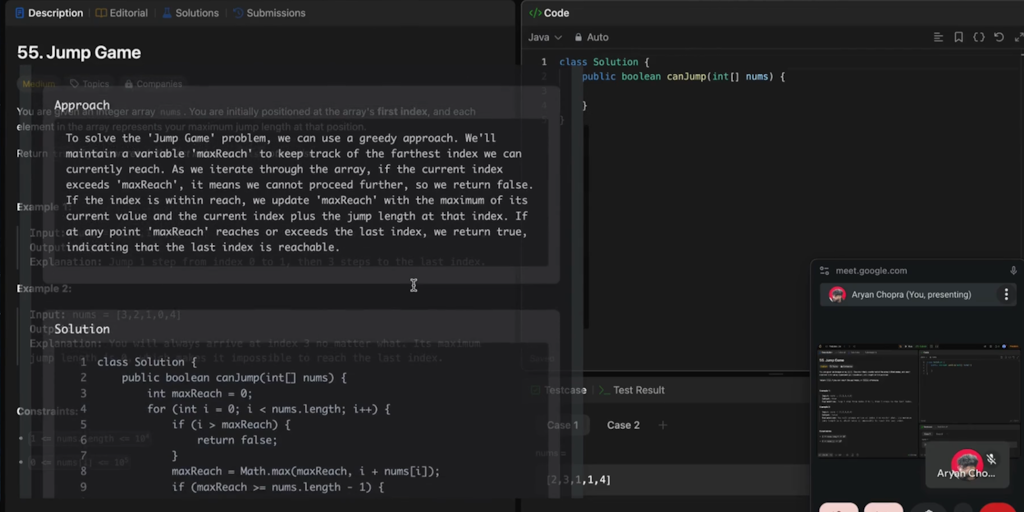This screenshot has height=512, width=1024.
Task: Reset code with the undo arrow icon
Action: (999, 37)
